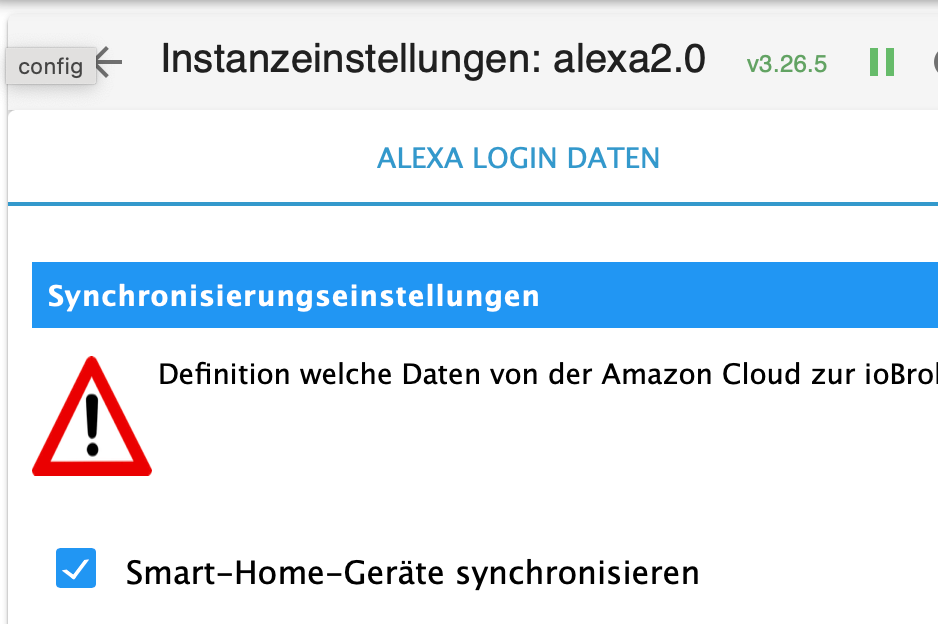Click the config tooltip label
Image resolution: width=938 pixels, height=624 pixels.
(51, 66)
